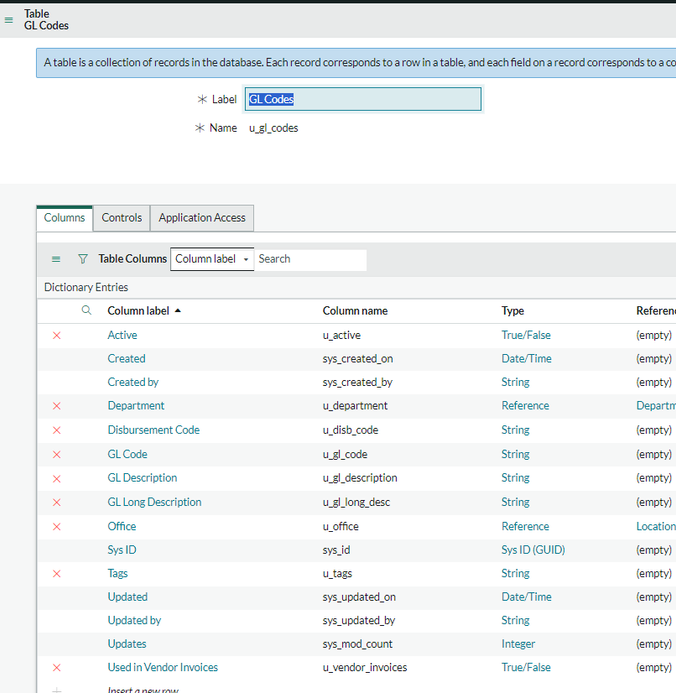This screenshot has height=693, width=676.
Task: Click the sys_created_on column name cell
Action: (358, 358)
